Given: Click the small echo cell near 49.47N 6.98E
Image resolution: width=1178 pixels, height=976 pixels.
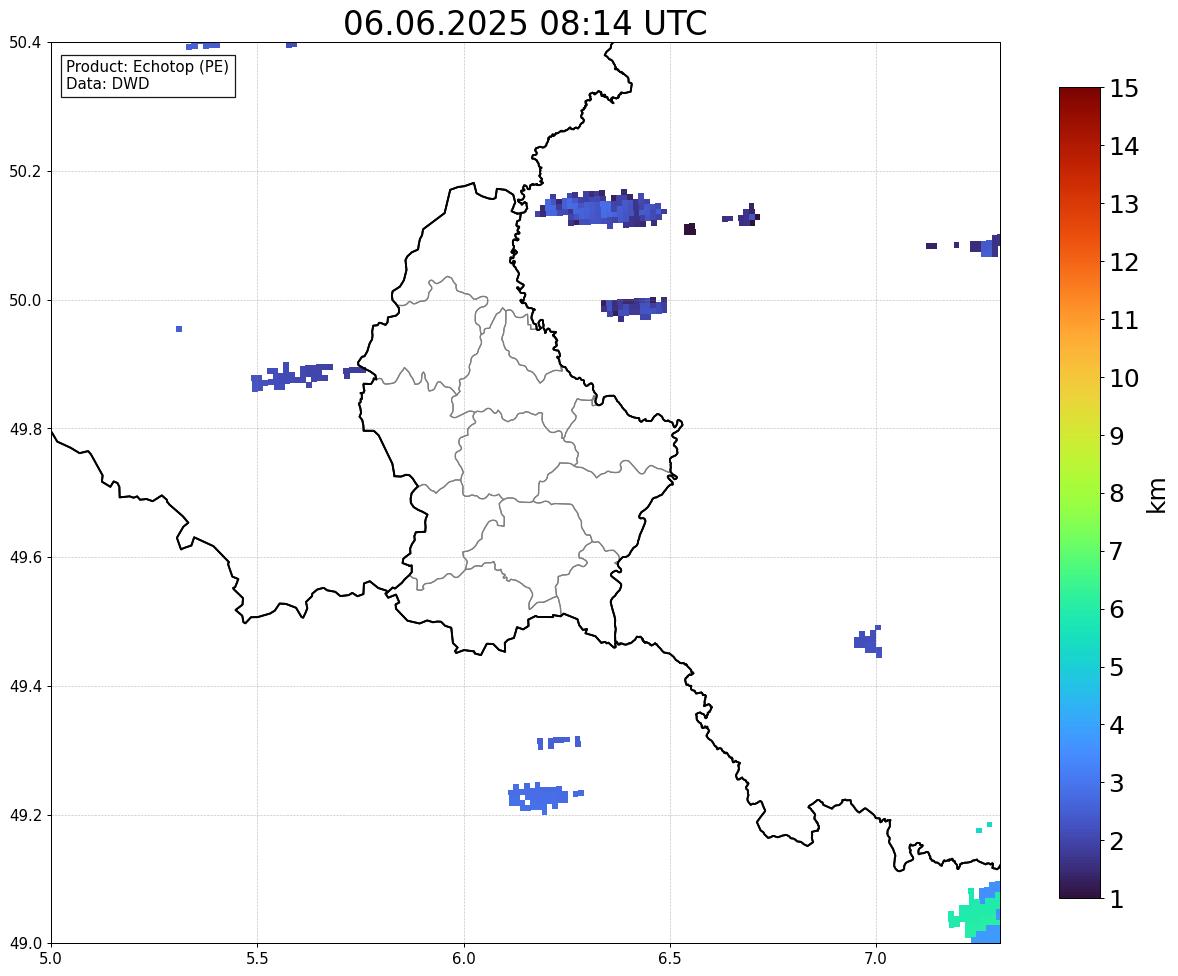Looking at the screenshot, I should point(868,641).
